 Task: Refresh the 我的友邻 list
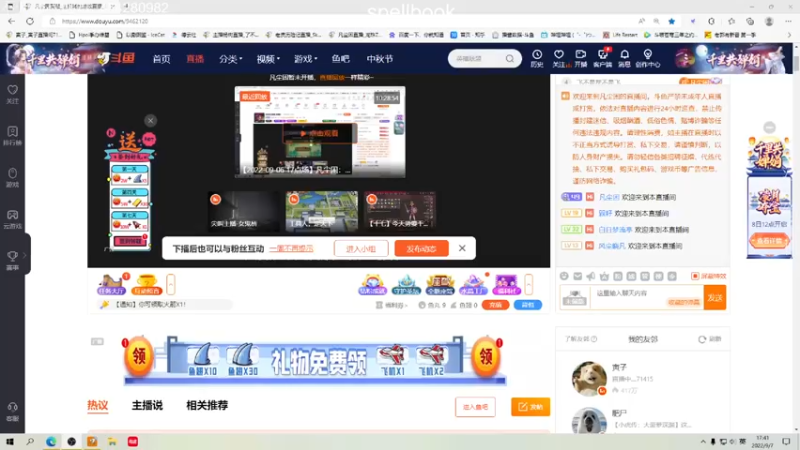(x=710, y=339)
